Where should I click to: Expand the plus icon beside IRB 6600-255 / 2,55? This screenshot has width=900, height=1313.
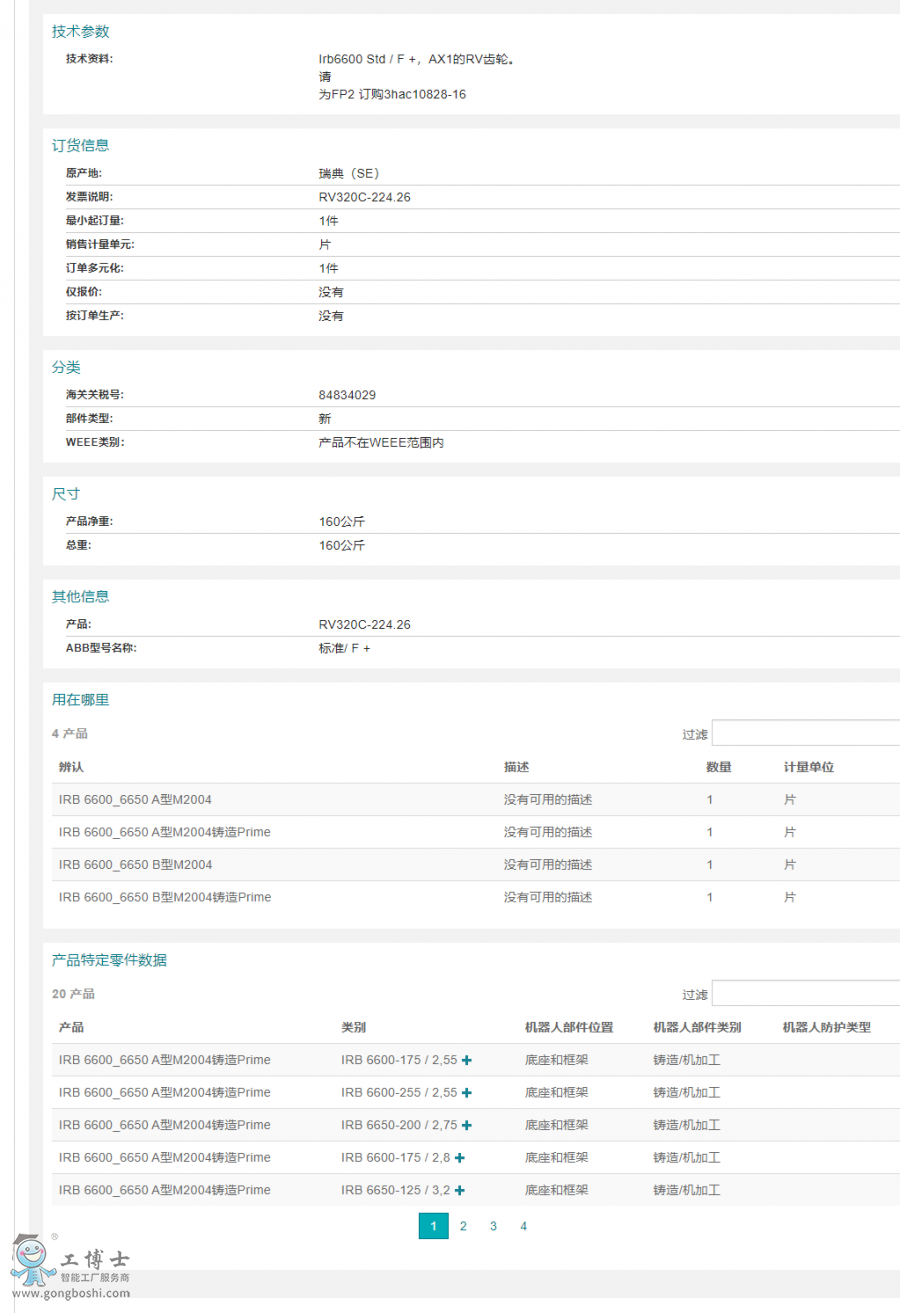(x=466, y=1092)
